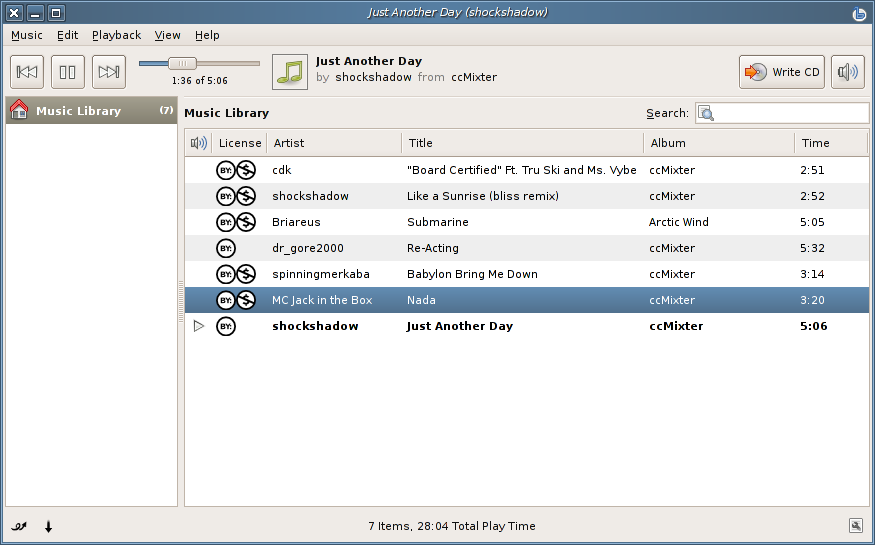Click the '7 Items, 28:04 Total Play Time' status
Image resolution: width=875 pixels, height=545 pixels.
451,526
